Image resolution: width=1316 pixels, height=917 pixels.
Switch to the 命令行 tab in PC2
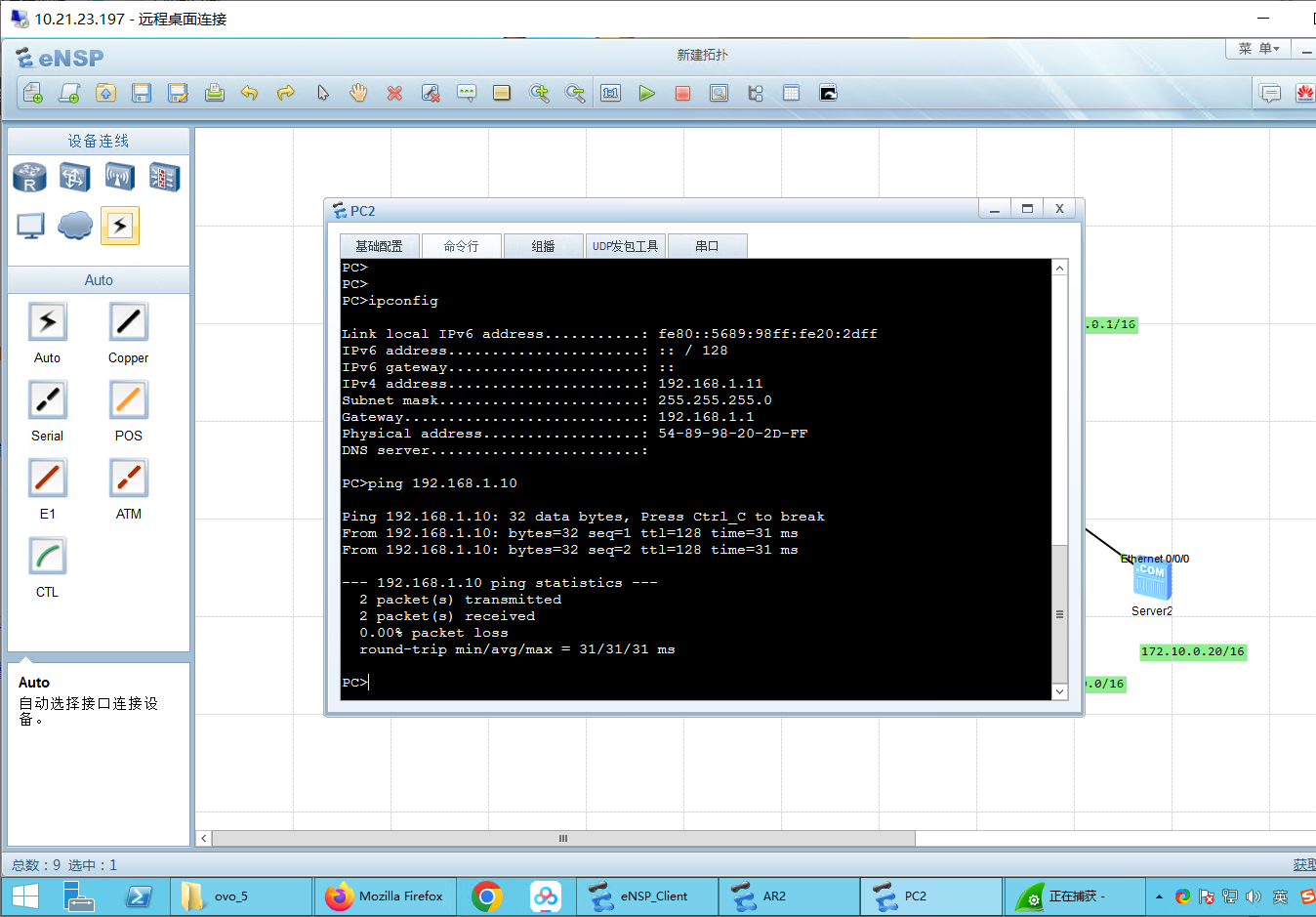(461, 246)
